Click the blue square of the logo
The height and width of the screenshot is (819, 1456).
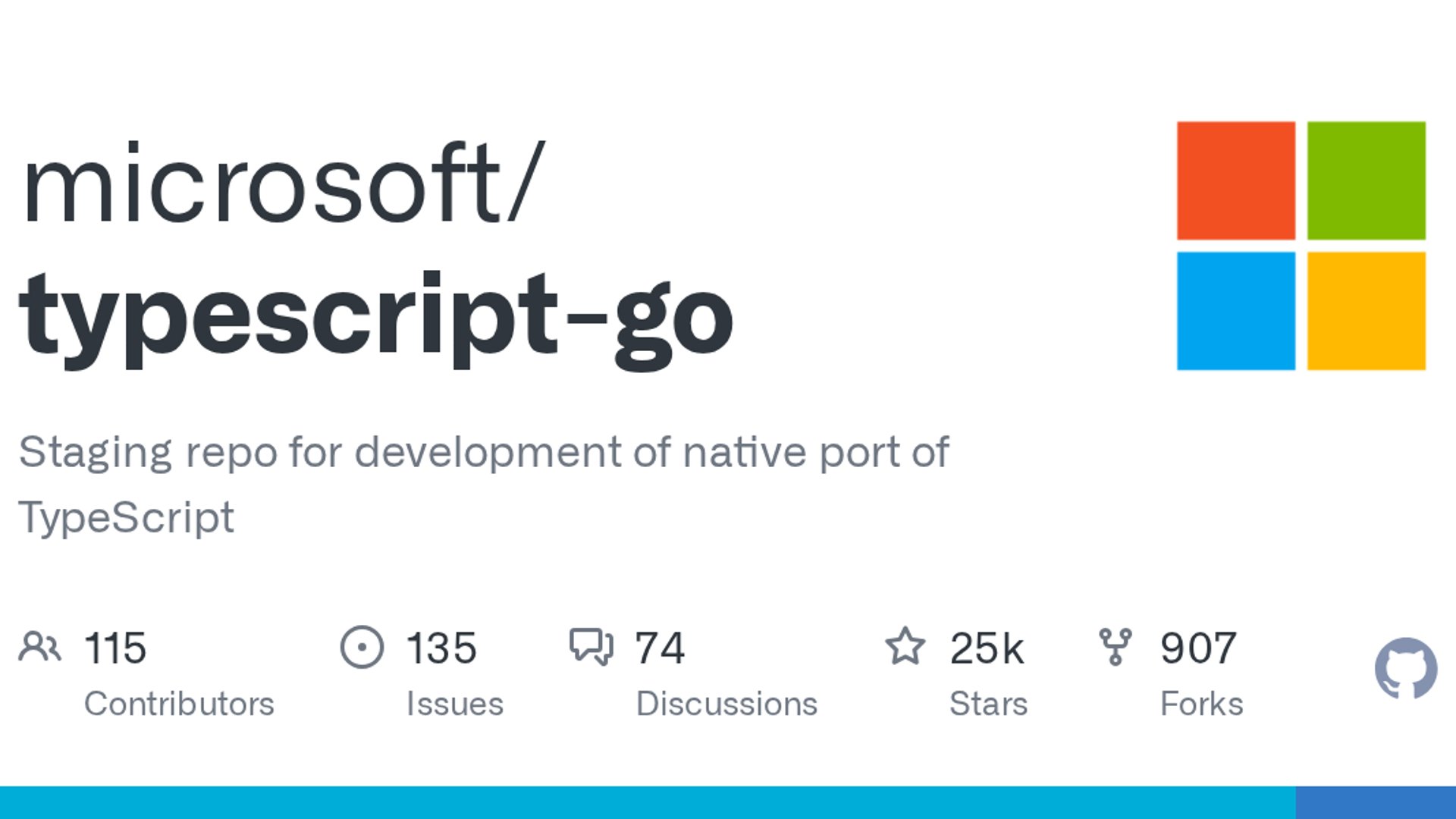1236,311
